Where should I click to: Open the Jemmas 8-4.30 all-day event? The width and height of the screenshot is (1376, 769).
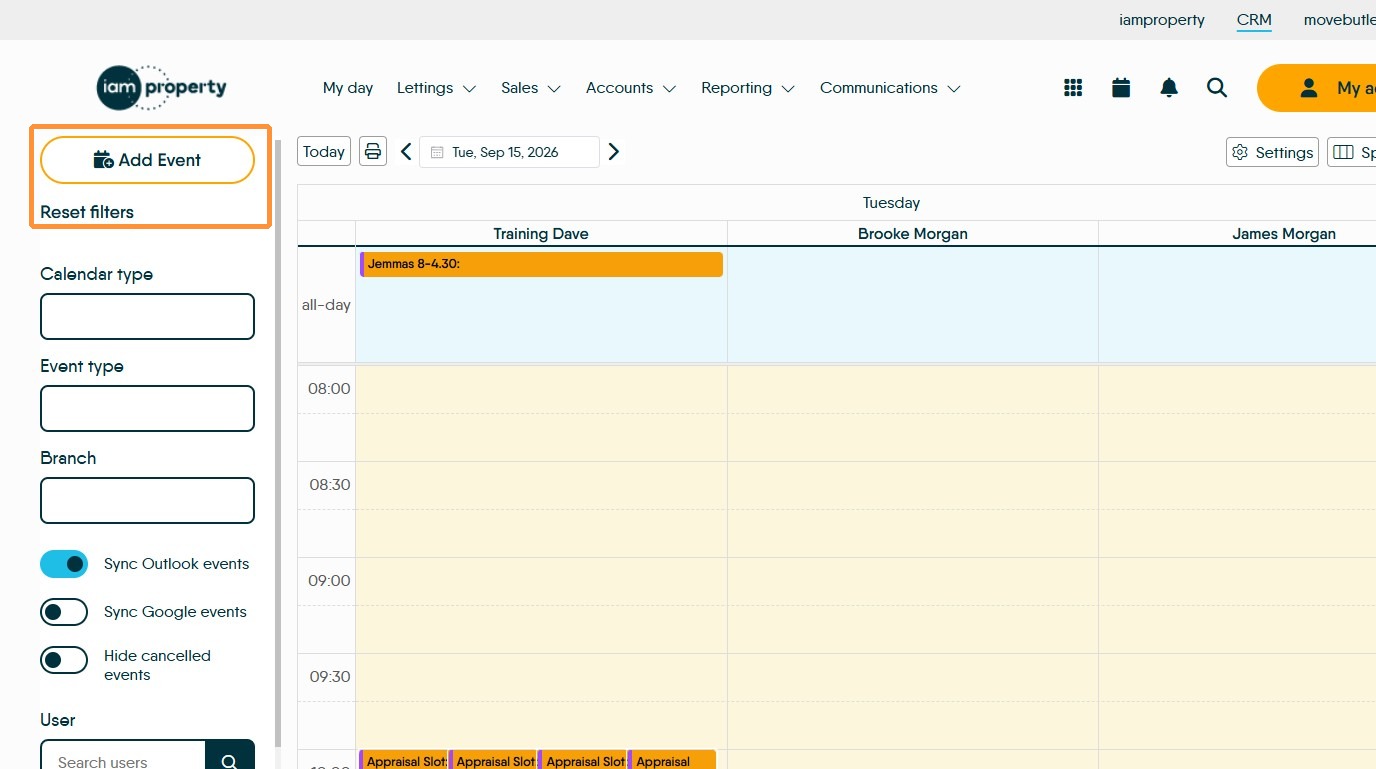coord(541,264)
